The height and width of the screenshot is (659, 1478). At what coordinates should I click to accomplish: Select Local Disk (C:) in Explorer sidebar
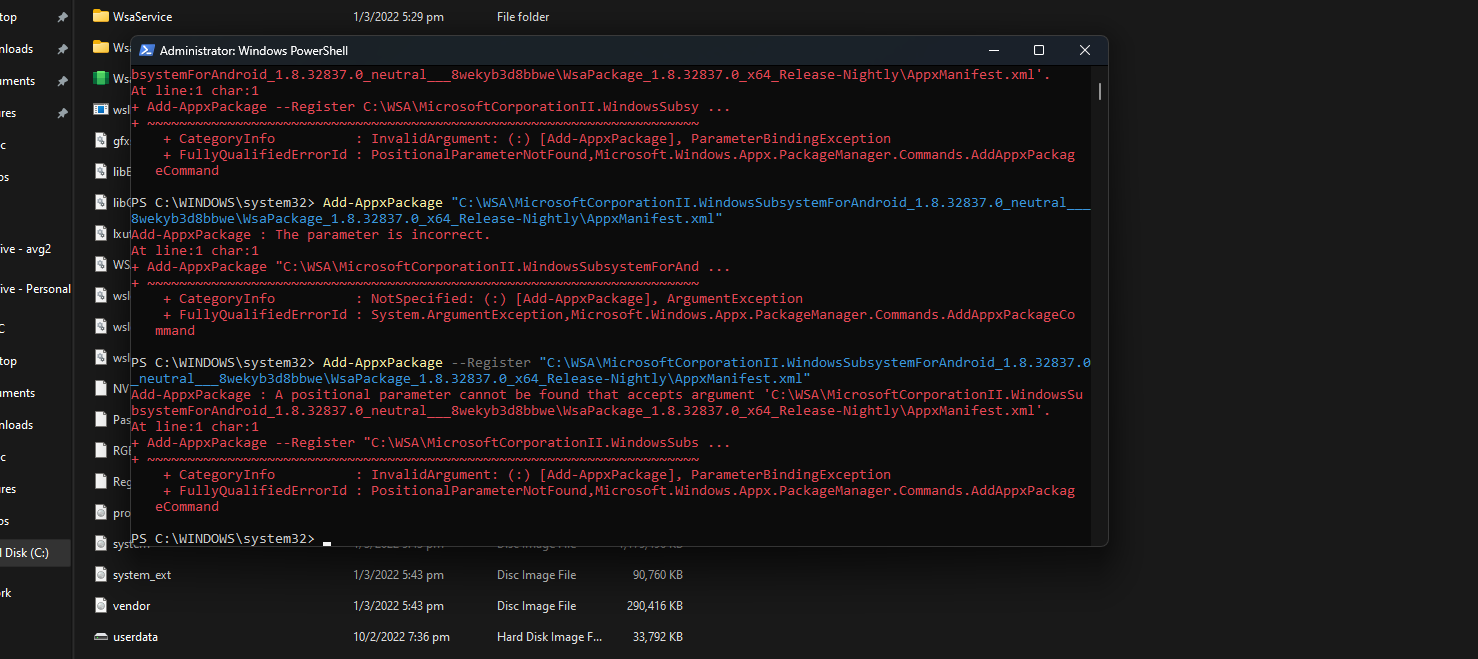click(x=35, y=553)
